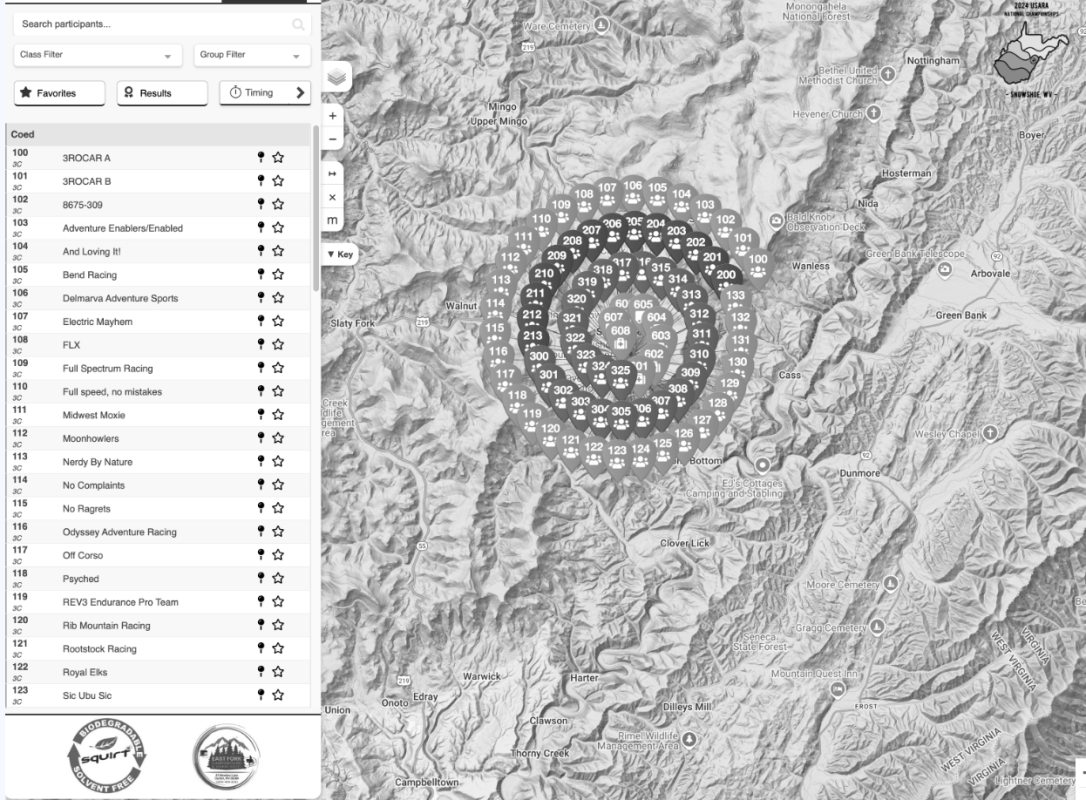Expand the map Key panel
This screenshot has width=1086, height=800.
click(340, 254)
